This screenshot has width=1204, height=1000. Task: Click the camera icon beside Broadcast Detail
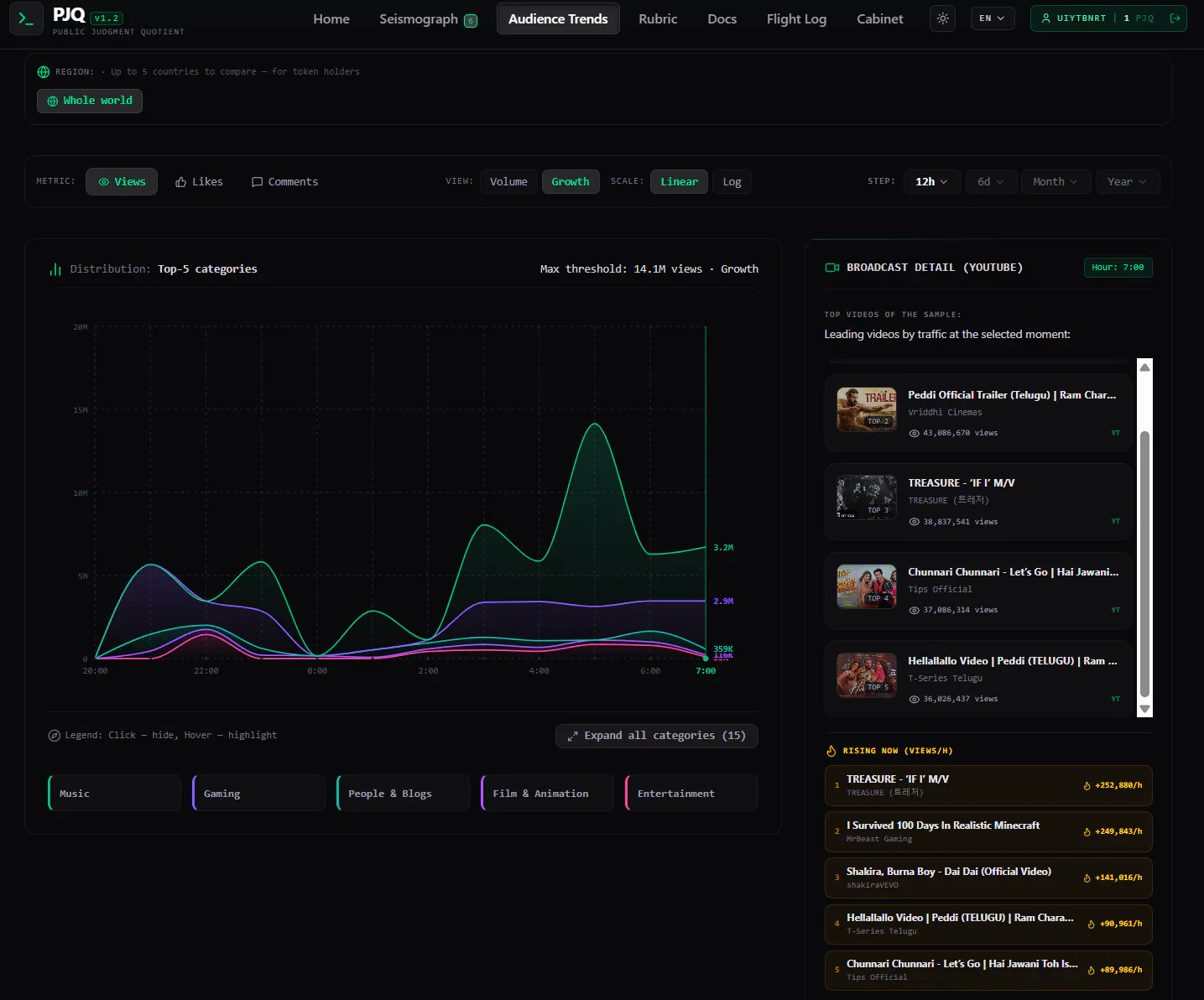(x=832, y=268)
